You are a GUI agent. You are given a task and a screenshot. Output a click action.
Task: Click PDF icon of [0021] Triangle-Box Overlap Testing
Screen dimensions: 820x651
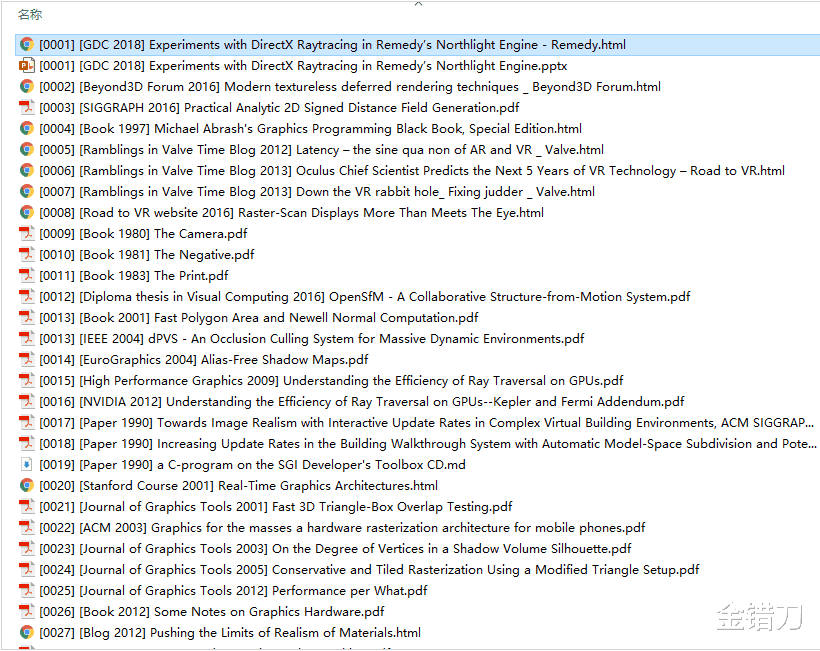27,506
